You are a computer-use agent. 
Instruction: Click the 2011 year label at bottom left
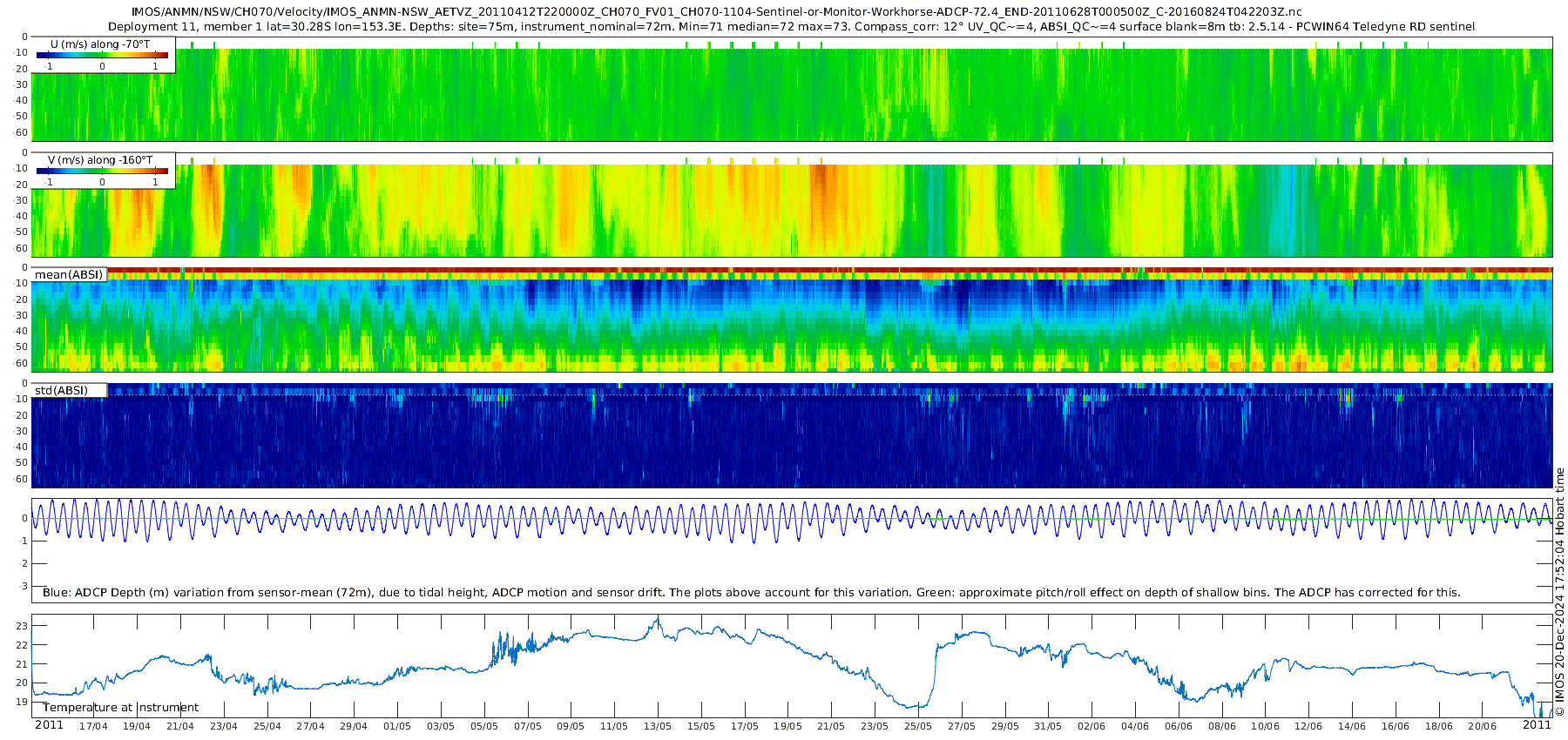pyautogui.click(x=49, y=725)
